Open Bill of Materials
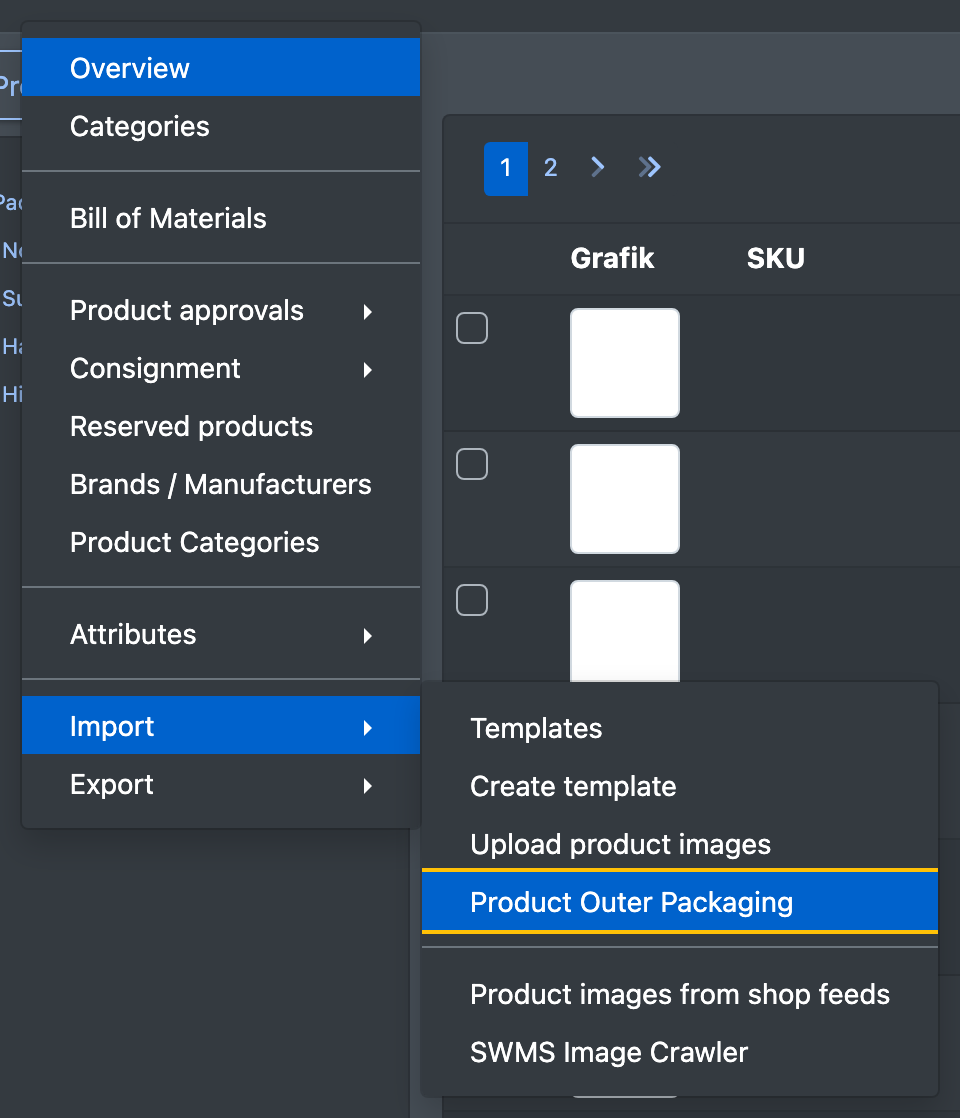Viewport: 960px width, 1118px height. pyautogui.click(x=221, y=218)
